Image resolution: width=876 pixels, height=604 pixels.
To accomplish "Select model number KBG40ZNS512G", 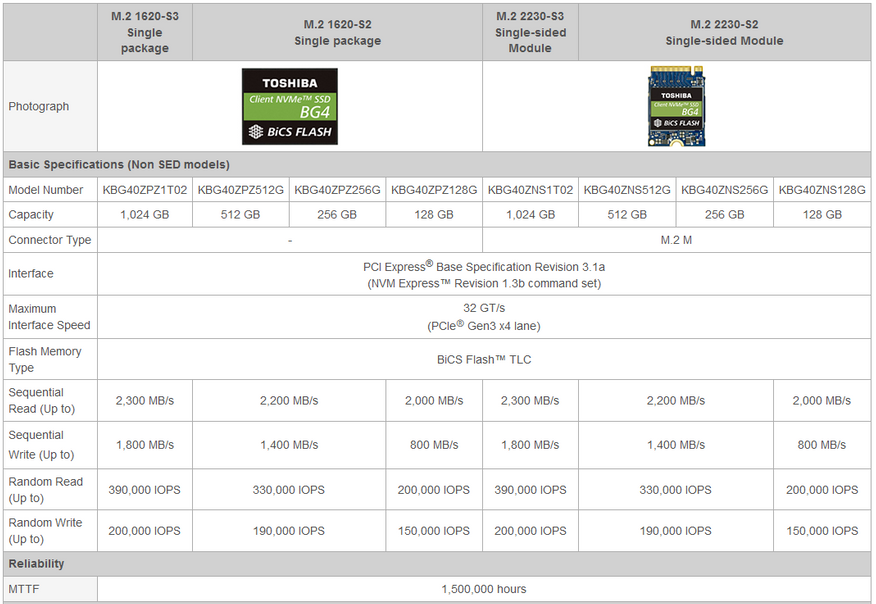I will coord(627,190).
